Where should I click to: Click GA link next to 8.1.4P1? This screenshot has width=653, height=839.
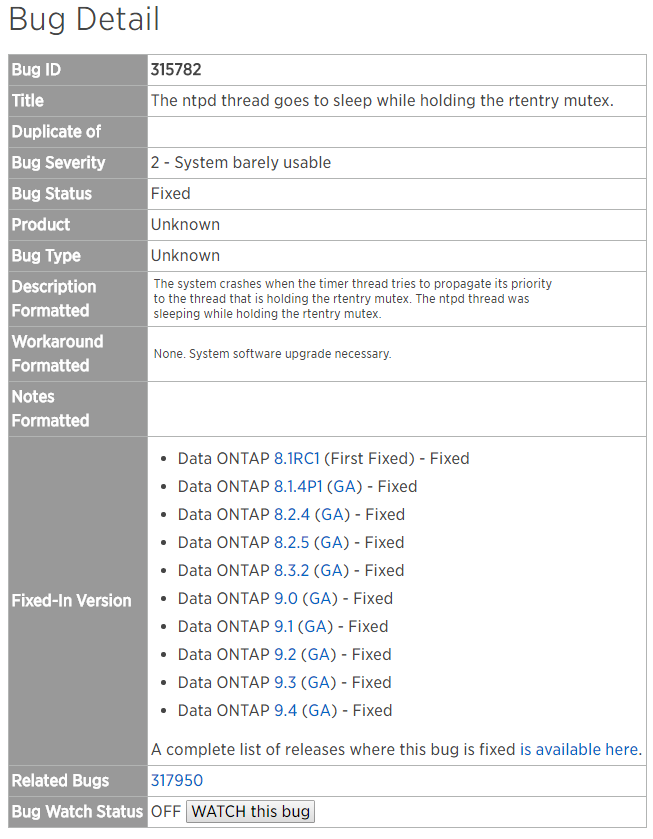coord(345,486)
